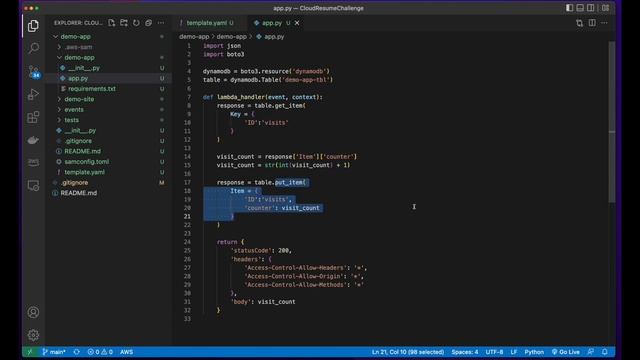Screen dimensions: 640x360
Task: Split the editor to the right
Action: 592,23
